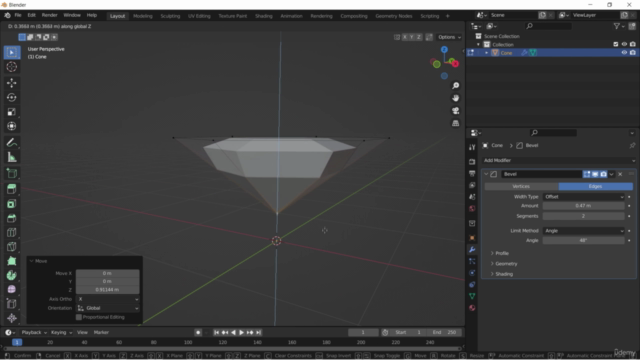Screen dimensions: 640x360
Task: Select the Loop Cut tool
Action: click(x=11, y=232)
